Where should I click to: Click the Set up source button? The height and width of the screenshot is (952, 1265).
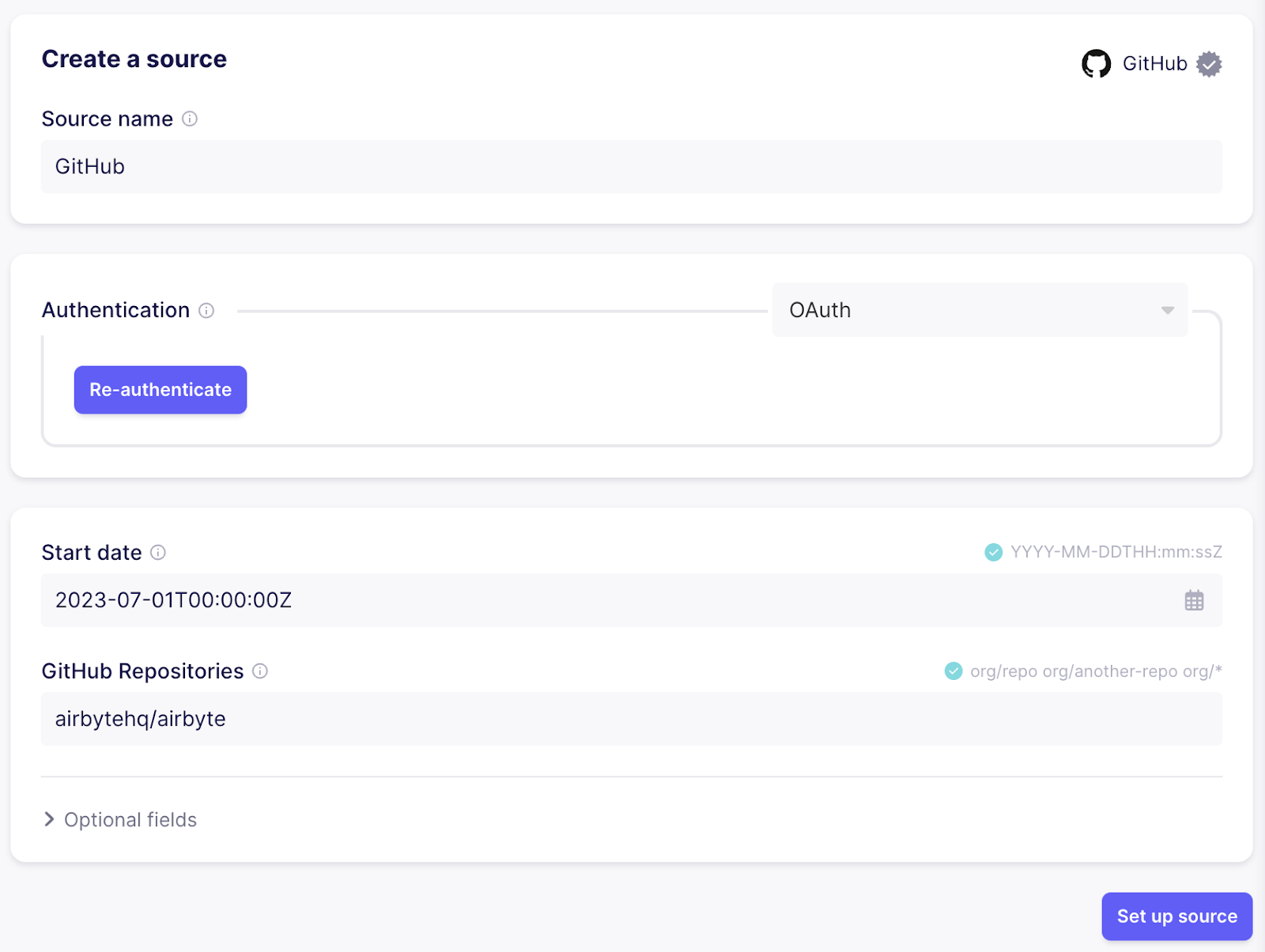click(1176, 916)
